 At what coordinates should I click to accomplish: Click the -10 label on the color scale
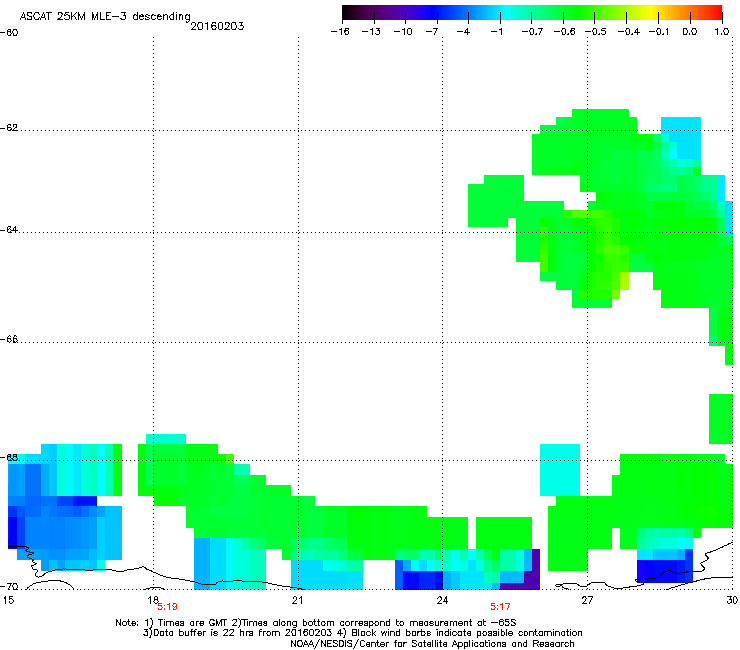403,32
